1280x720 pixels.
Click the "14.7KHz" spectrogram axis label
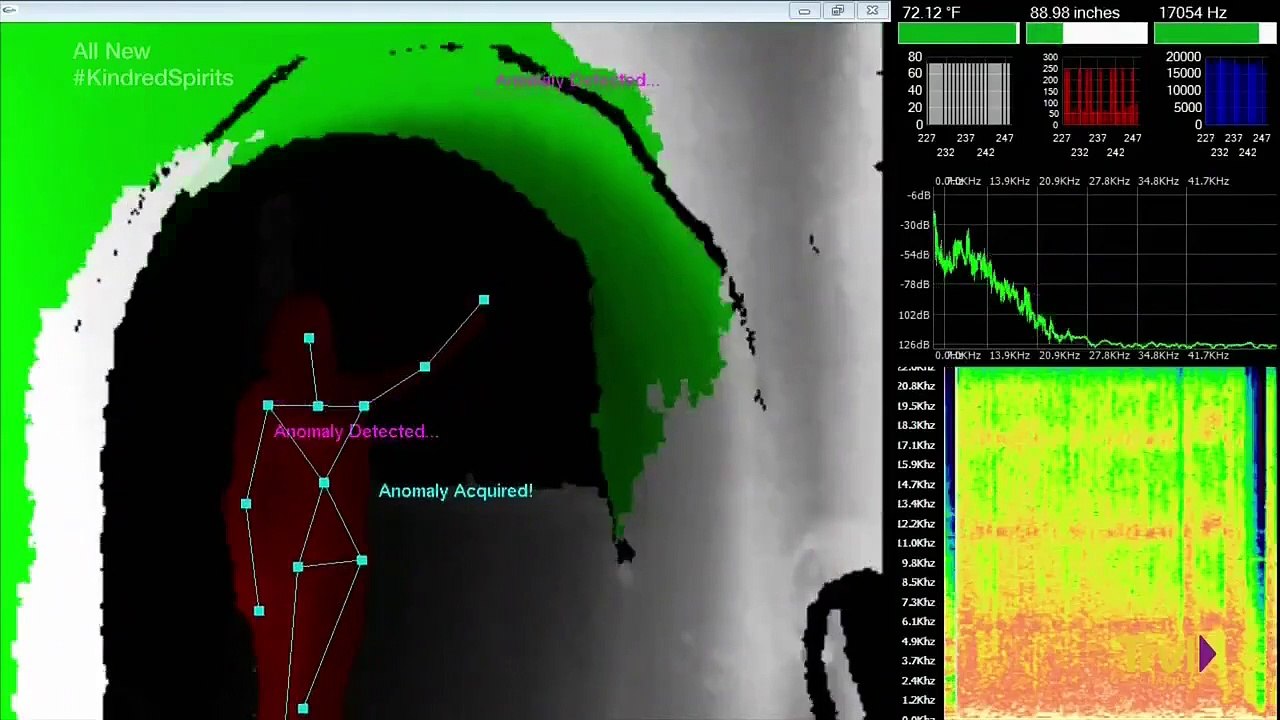pos(916,484)
